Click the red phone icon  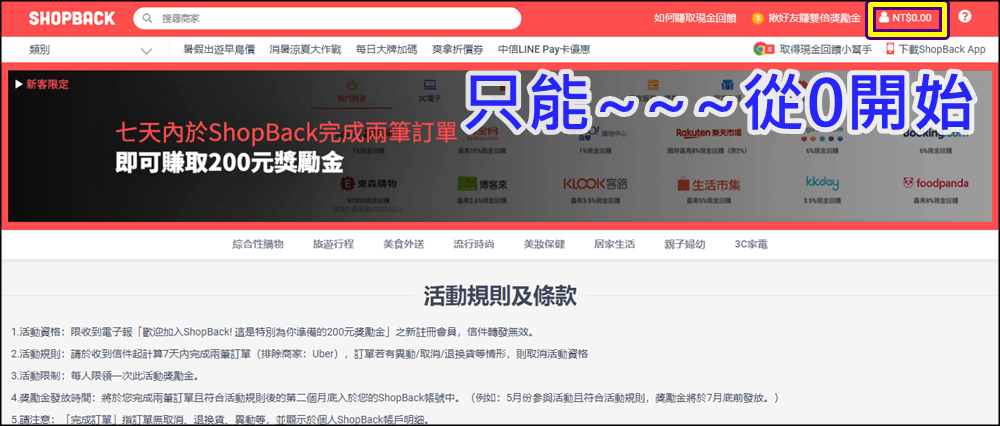point(890,49)
